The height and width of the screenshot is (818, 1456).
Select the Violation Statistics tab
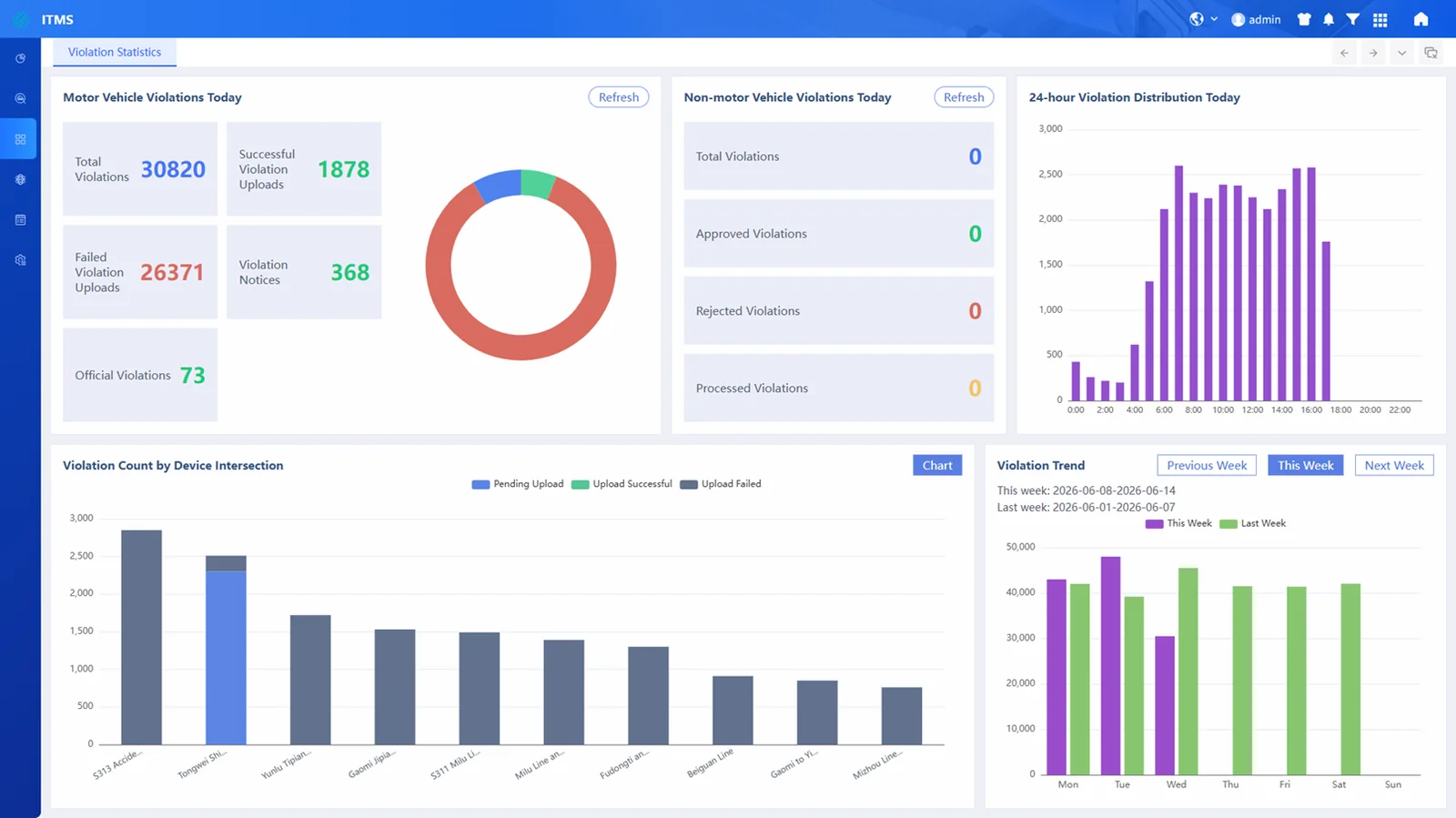(x=115, y=52)
